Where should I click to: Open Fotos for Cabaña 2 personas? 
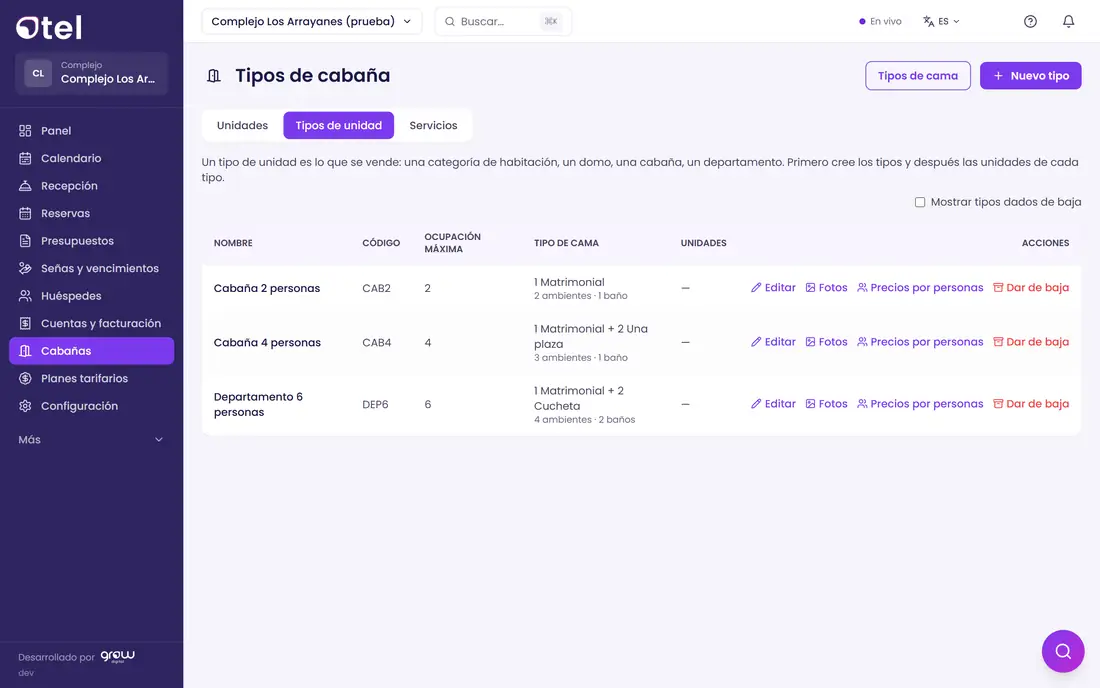[826, 288]
